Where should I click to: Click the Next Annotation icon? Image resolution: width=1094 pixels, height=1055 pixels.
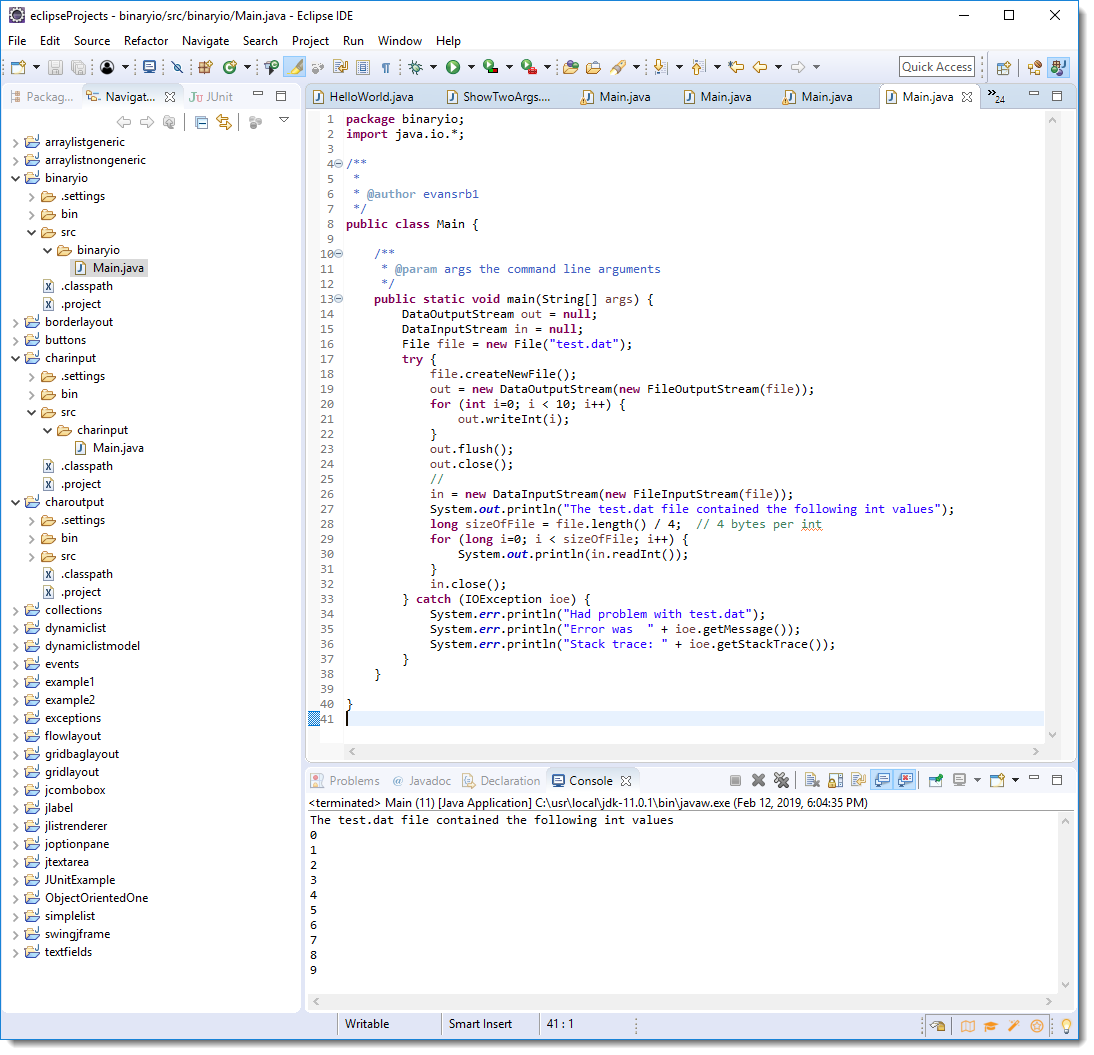660,67
